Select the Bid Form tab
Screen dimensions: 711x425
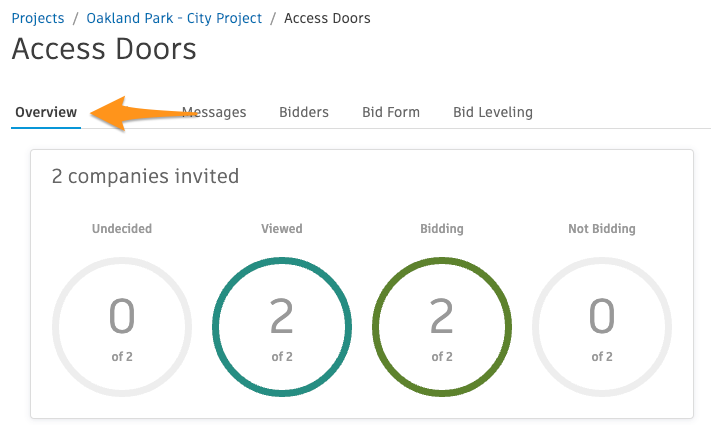(391, 112)
